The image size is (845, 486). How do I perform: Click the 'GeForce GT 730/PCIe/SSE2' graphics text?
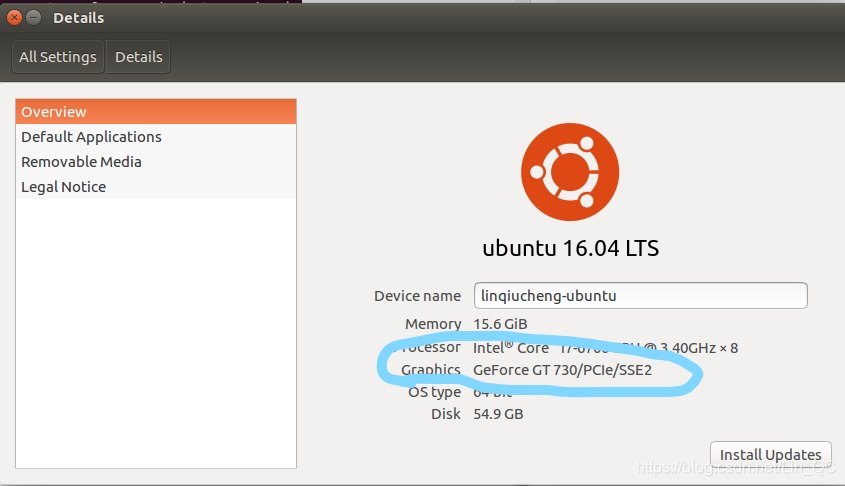562,370
